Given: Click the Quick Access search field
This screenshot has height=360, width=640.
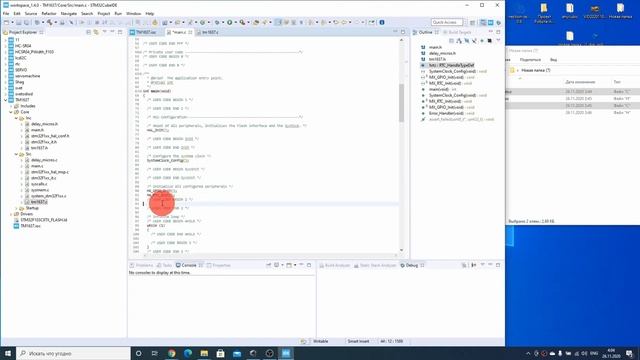Looking at the screenshot, I should coord(447,22).
